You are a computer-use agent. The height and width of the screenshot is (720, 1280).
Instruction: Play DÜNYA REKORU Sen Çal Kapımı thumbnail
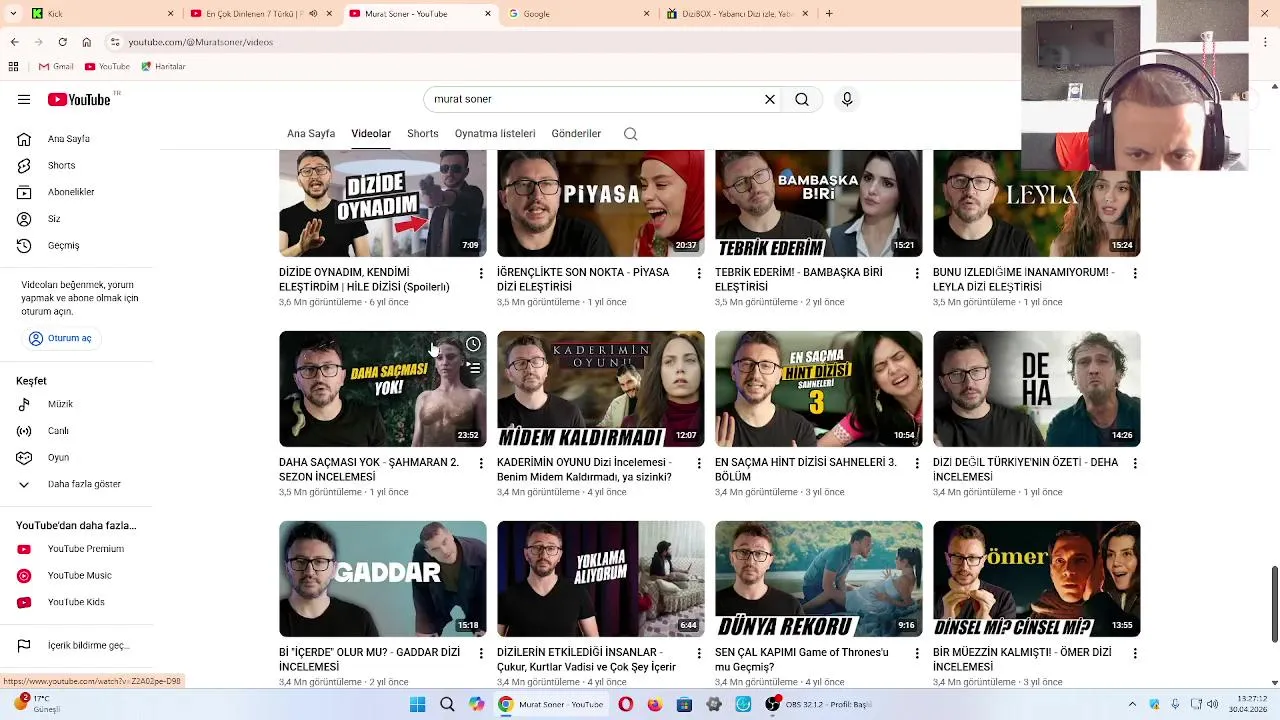coord(819,579)
